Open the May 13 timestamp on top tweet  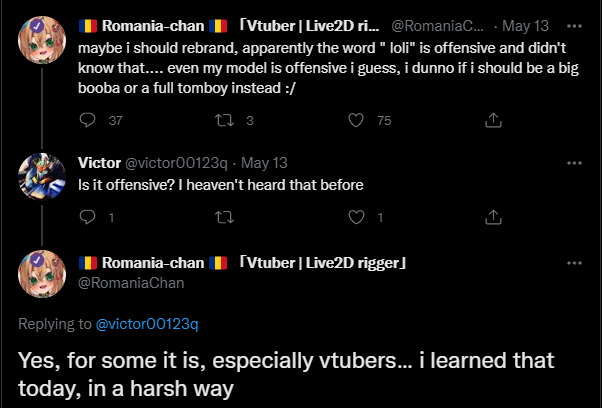529,23
